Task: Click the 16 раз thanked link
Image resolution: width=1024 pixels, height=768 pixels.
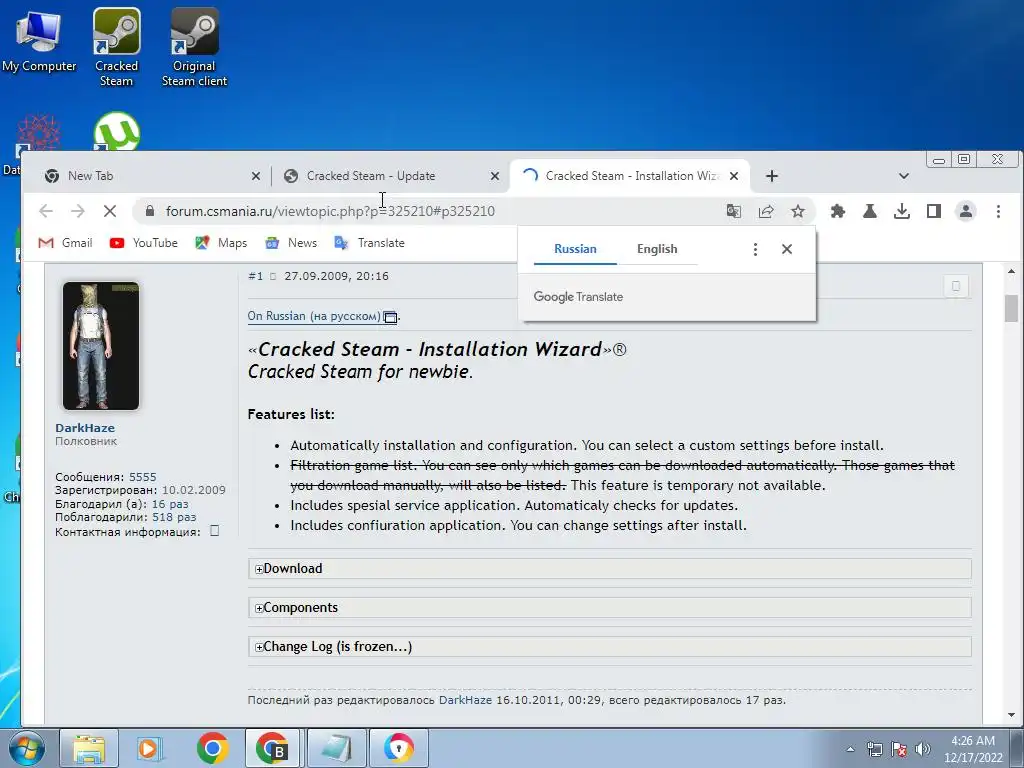Action: tap(170, 504)
